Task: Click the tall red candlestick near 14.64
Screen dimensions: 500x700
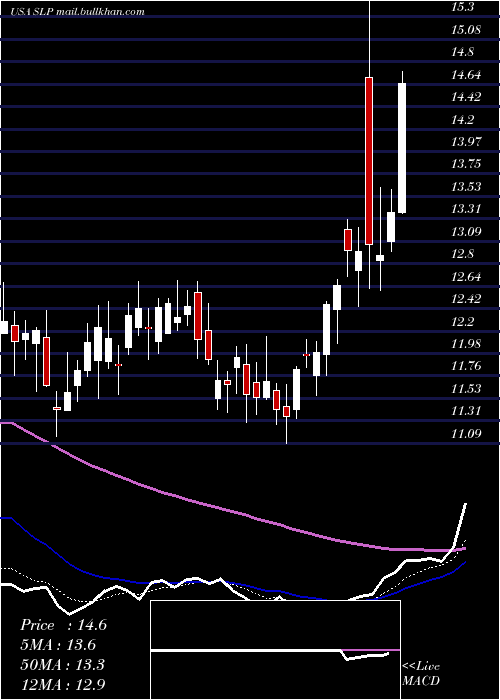Action: 369,161
